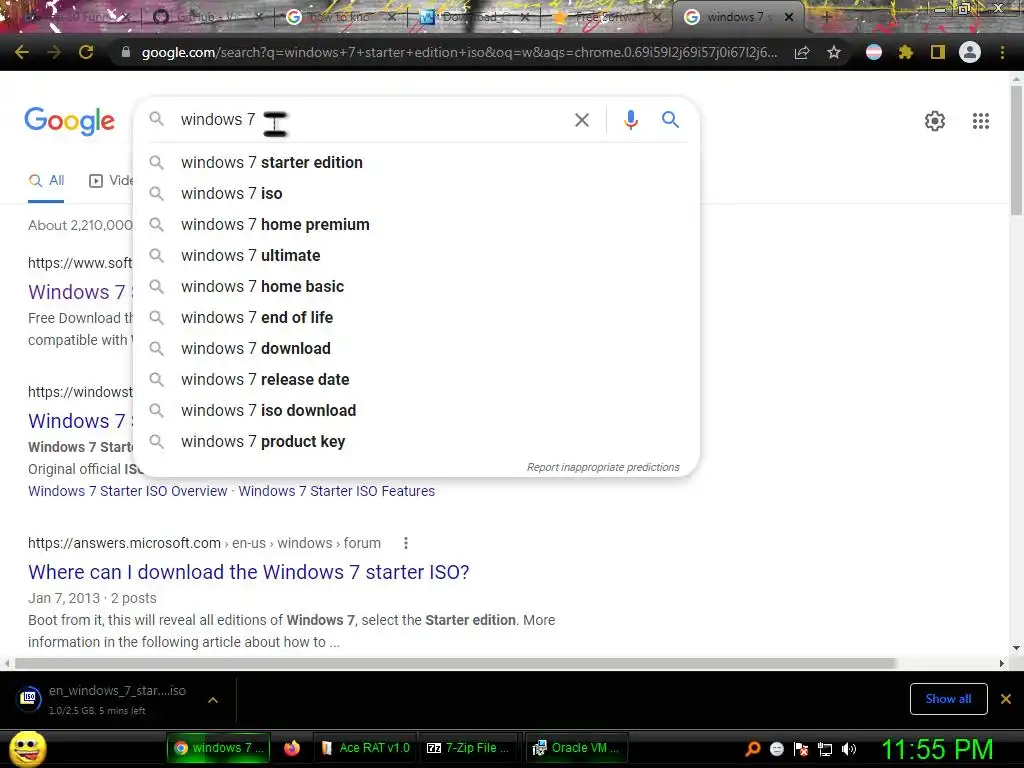Click the Chrome 'windows 7' taskbar button
The image size is (1024, 768).
pos(219,748)
